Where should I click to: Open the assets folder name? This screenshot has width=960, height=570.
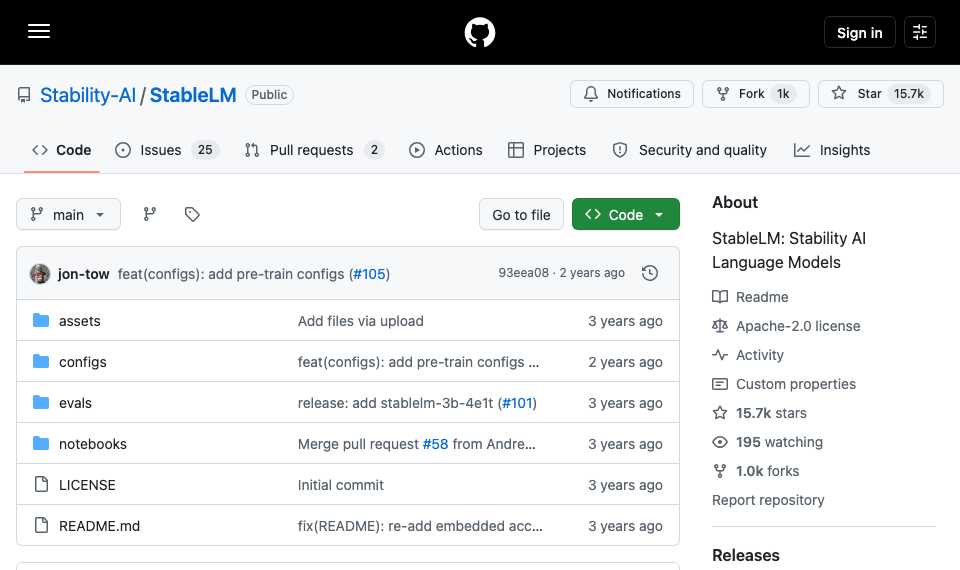(80, 321)
